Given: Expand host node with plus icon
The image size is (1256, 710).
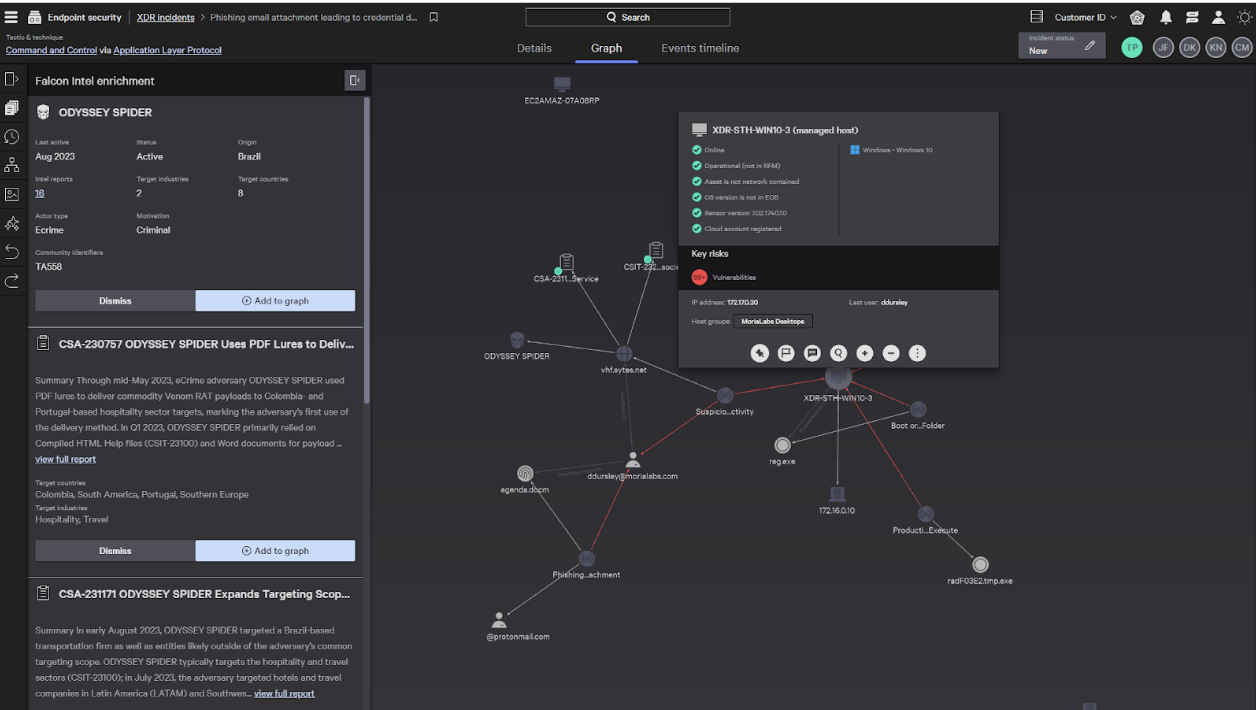Looking at the screenshot, I should [x=865, y=353].
